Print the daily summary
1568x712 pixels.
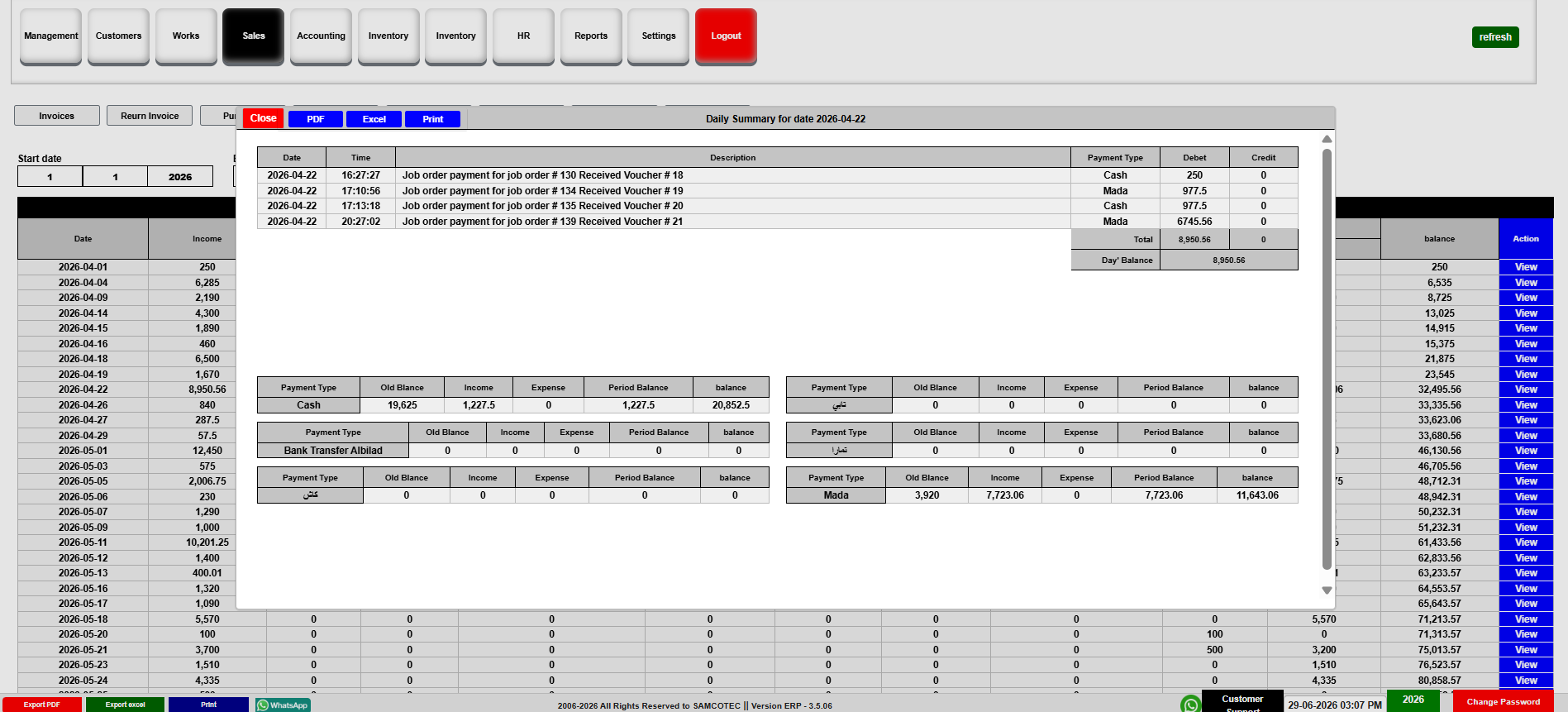pos(433,119)
